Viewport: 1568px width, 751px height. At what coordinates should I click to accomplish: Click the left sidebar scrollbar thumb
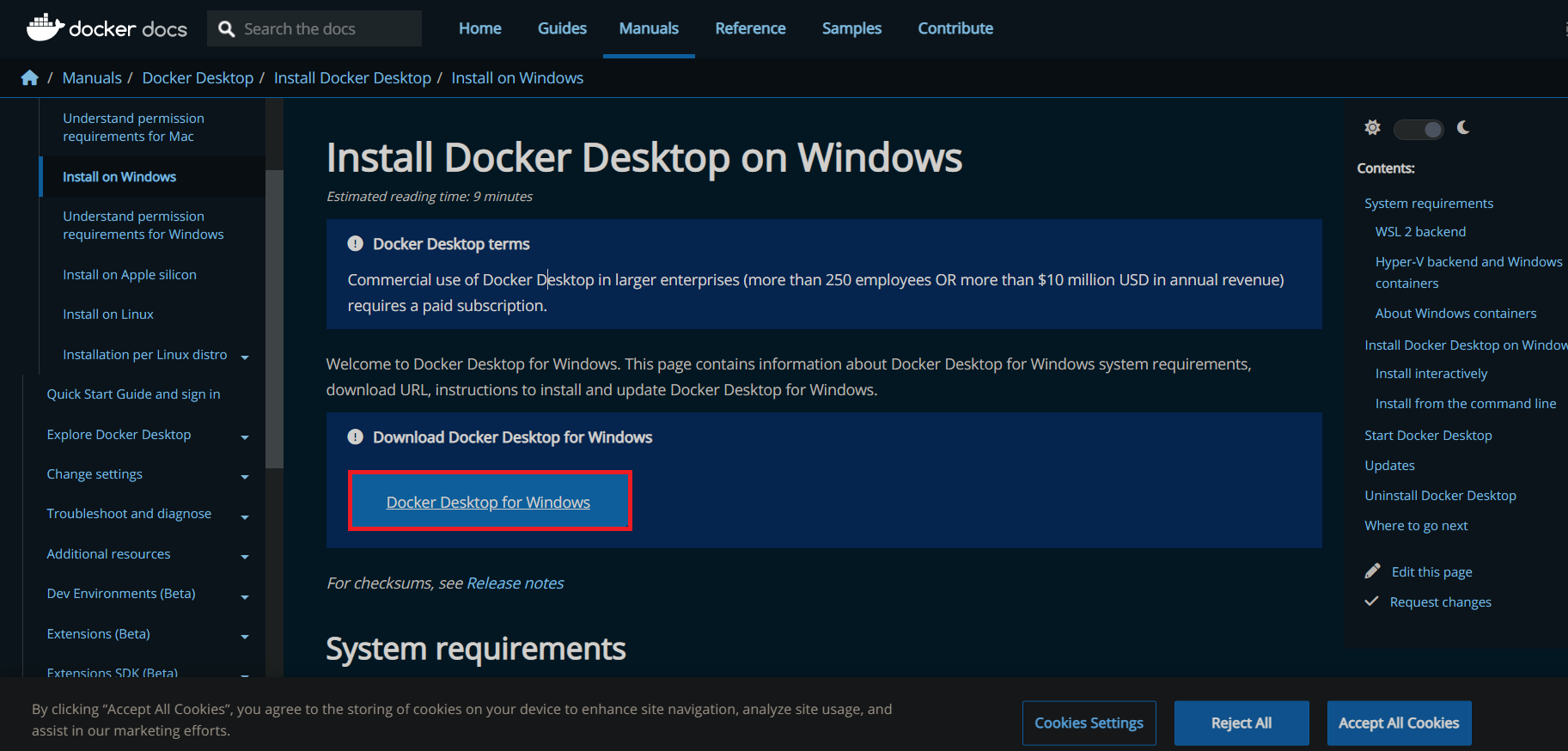click(x=274, y=318)
